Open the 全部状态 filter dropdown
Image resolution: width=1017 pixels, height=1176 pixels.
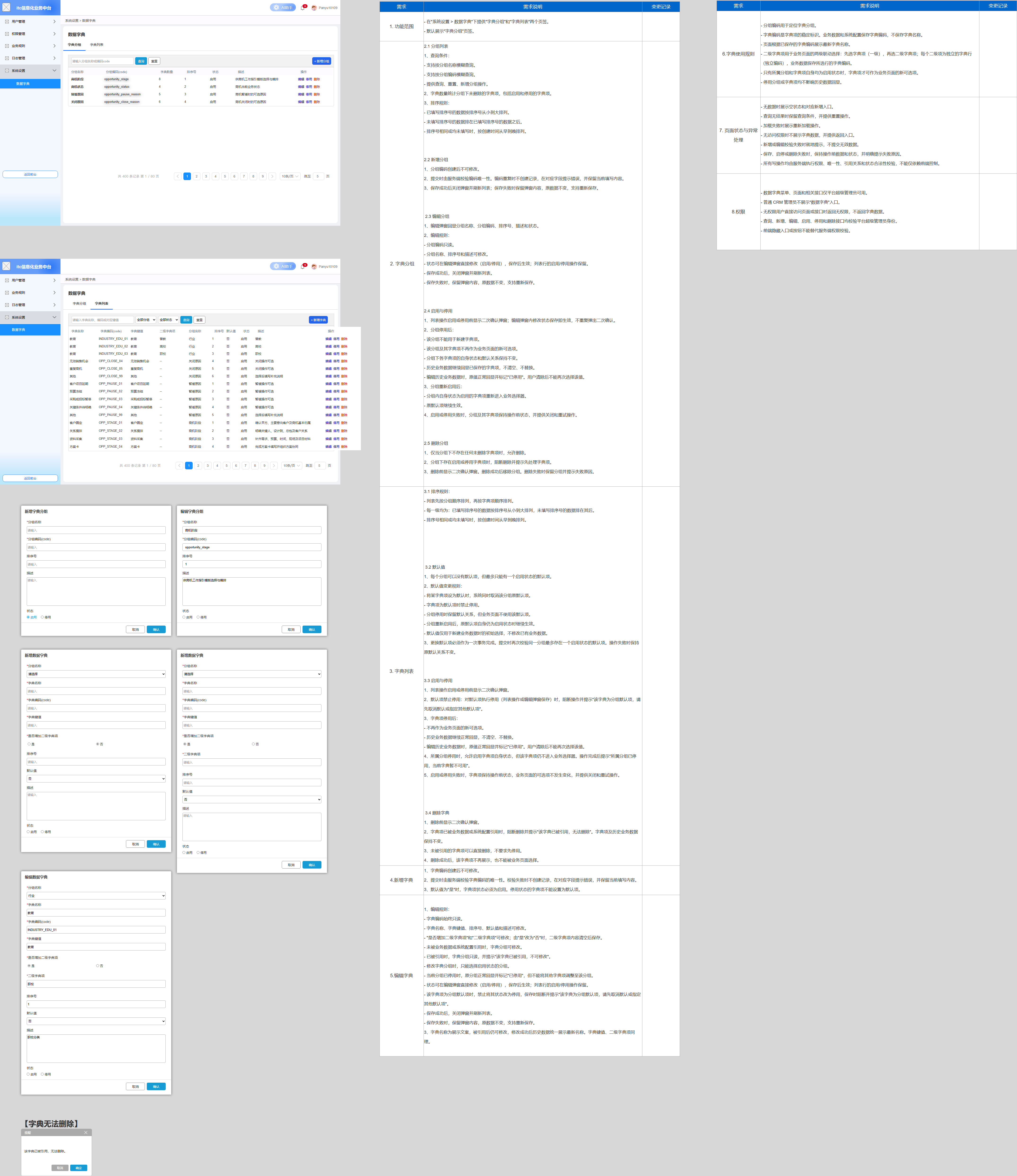(169, 320)
